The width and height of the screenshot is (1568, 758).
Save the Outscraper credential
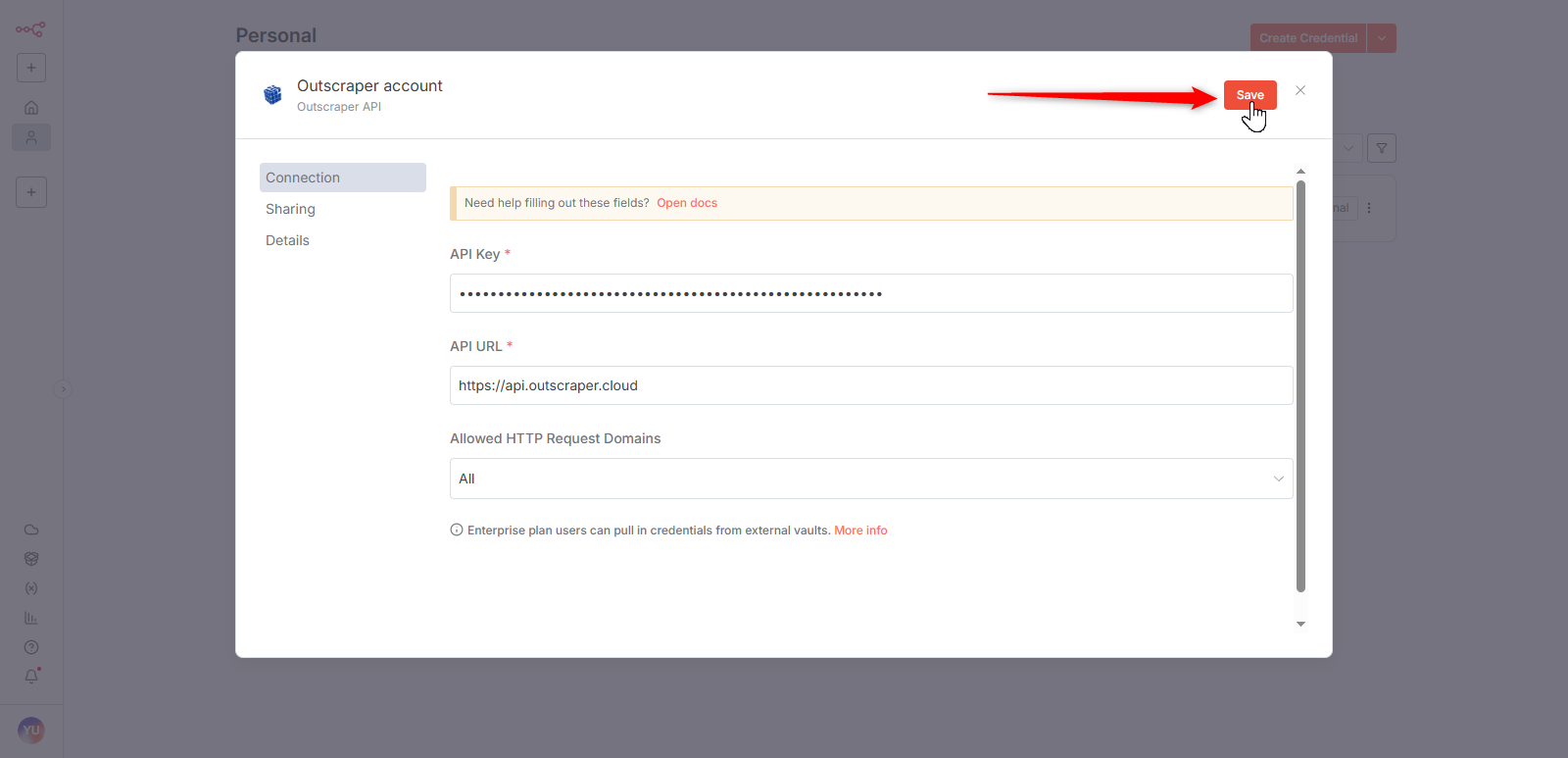1249,95
